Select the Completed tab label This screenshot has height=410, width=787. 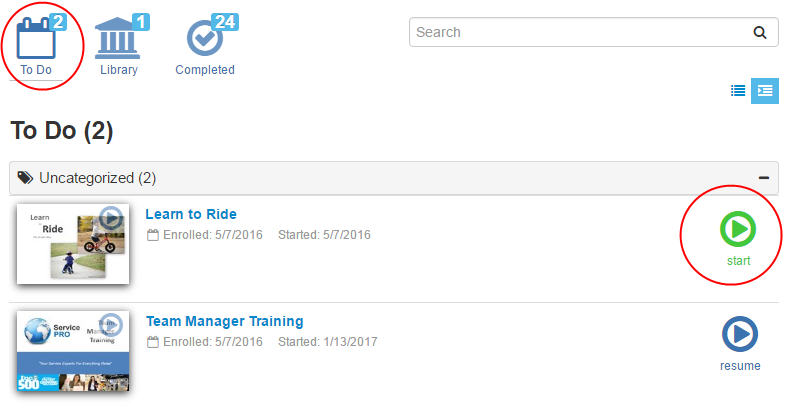[x=205, y=70]
